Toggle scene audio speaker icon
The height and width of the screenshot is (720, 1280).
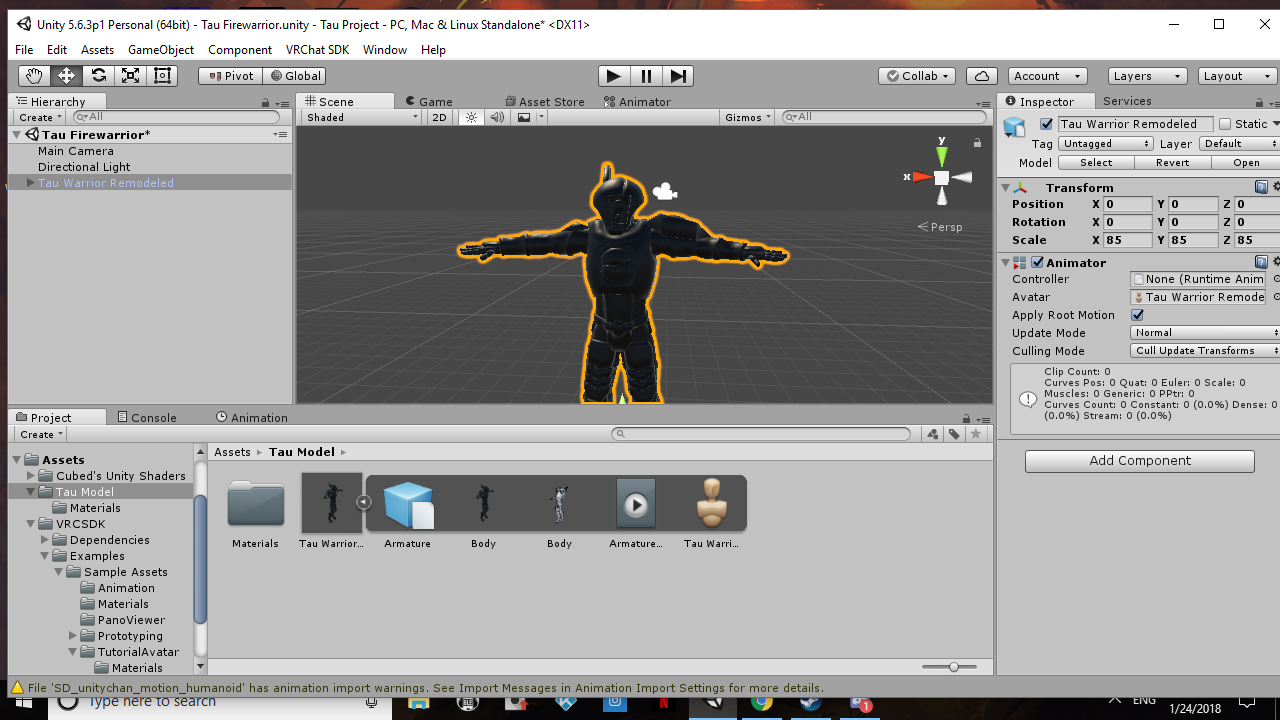coord(497,117)
